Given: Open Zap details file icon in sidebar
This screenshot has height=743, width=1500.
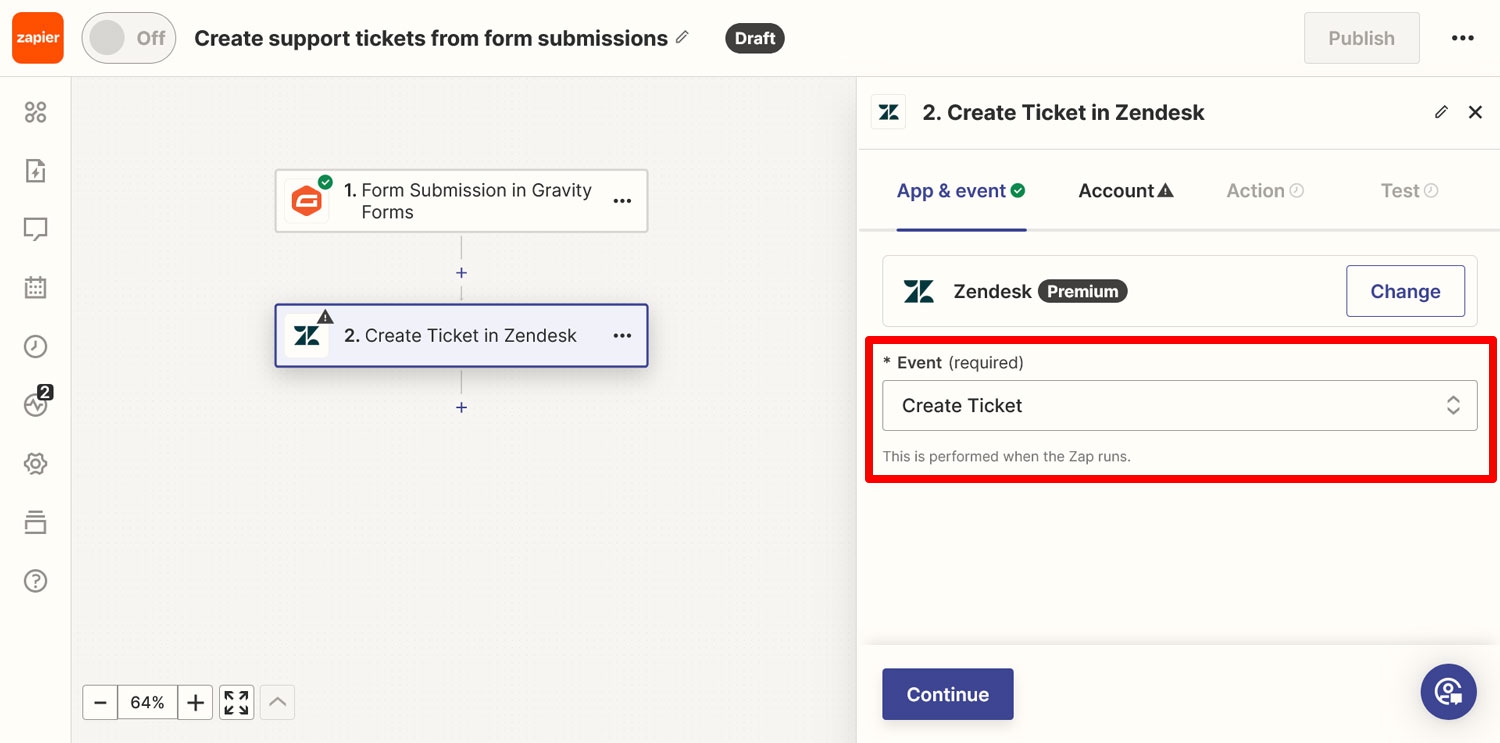Looking at the screenshot, I should coord(35,171).
